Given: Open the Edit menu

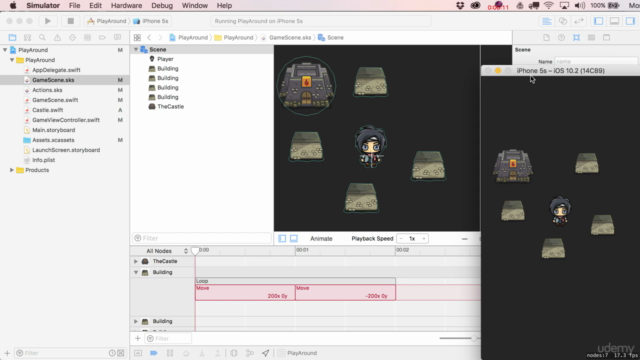Looking at the screenshot, I should (95, 5).
